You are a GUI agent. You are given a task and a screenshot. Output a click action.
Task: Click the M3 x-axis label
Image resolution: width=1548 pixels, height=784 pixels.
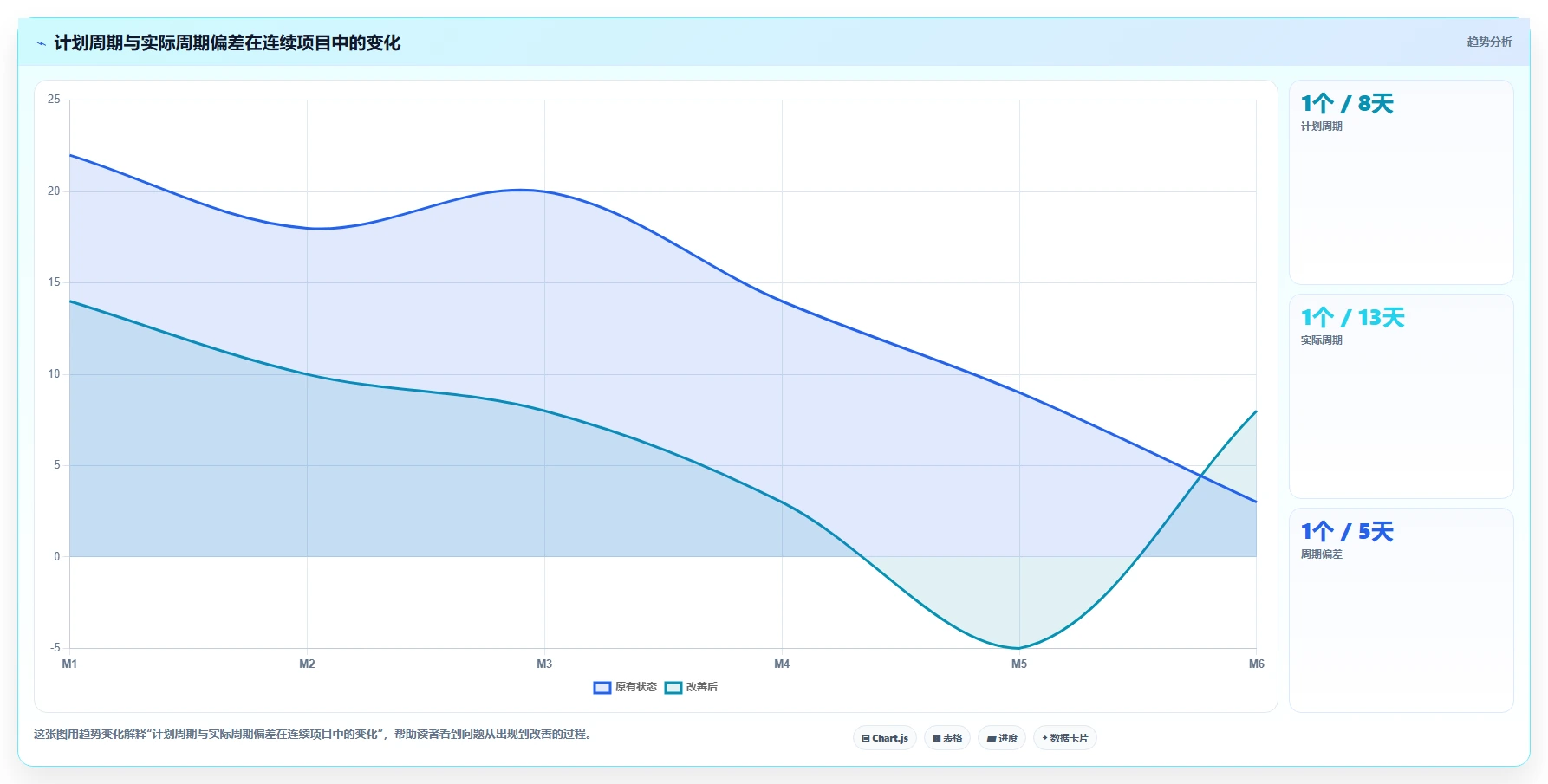click(544, 664)
